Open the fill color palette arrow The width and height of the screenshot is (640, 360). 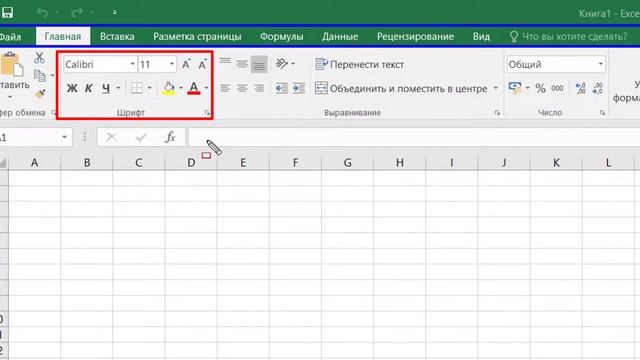tap(181, 88)
